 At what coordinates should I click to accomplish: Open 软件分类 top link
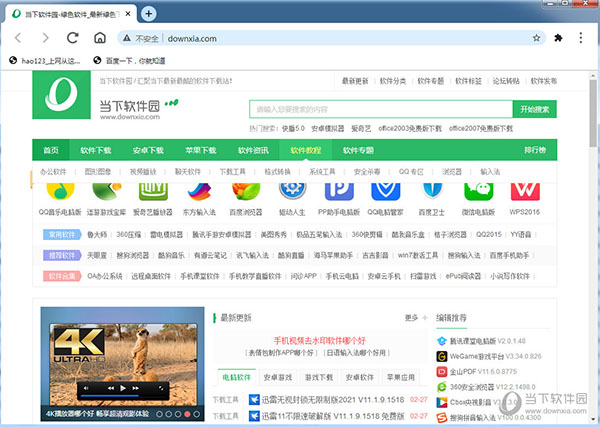[x=393, y=81]
